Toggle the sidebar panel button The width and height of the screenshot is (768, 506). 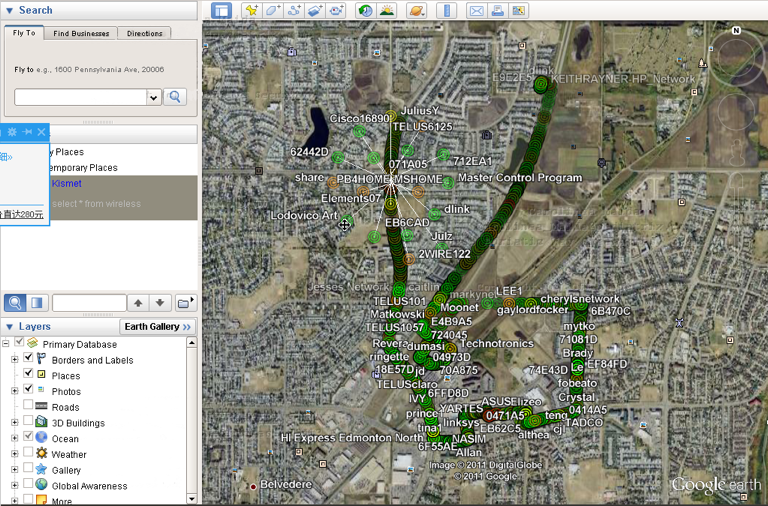(x=221, y=10)
